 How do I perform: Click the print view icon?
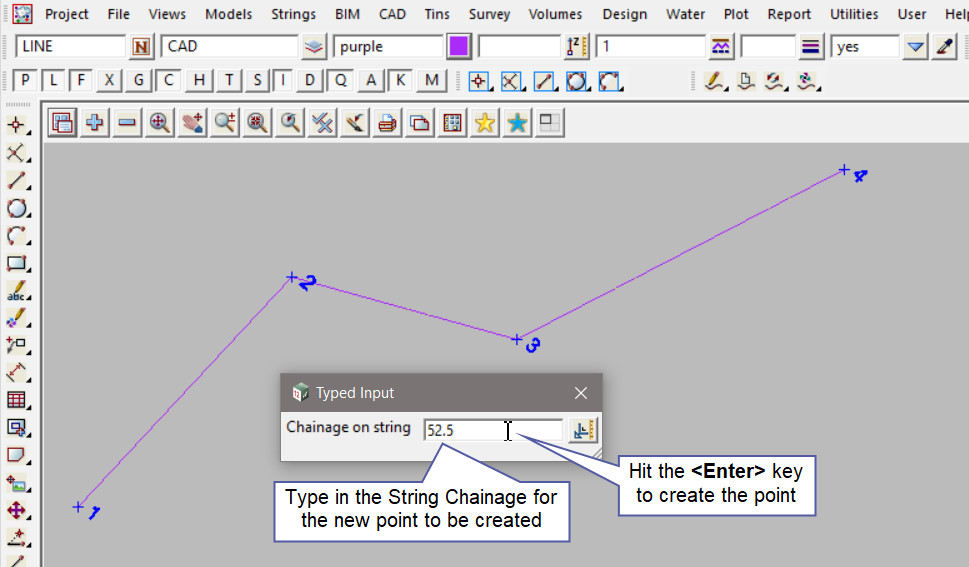388,123
